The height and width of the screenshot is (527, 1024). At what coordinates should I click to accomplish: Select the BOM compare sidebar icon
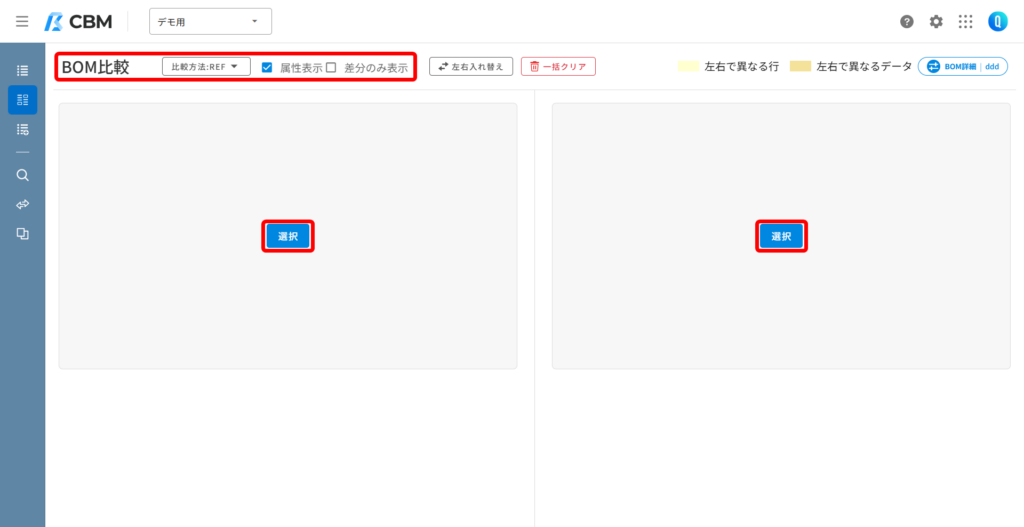tap(22, 100)
